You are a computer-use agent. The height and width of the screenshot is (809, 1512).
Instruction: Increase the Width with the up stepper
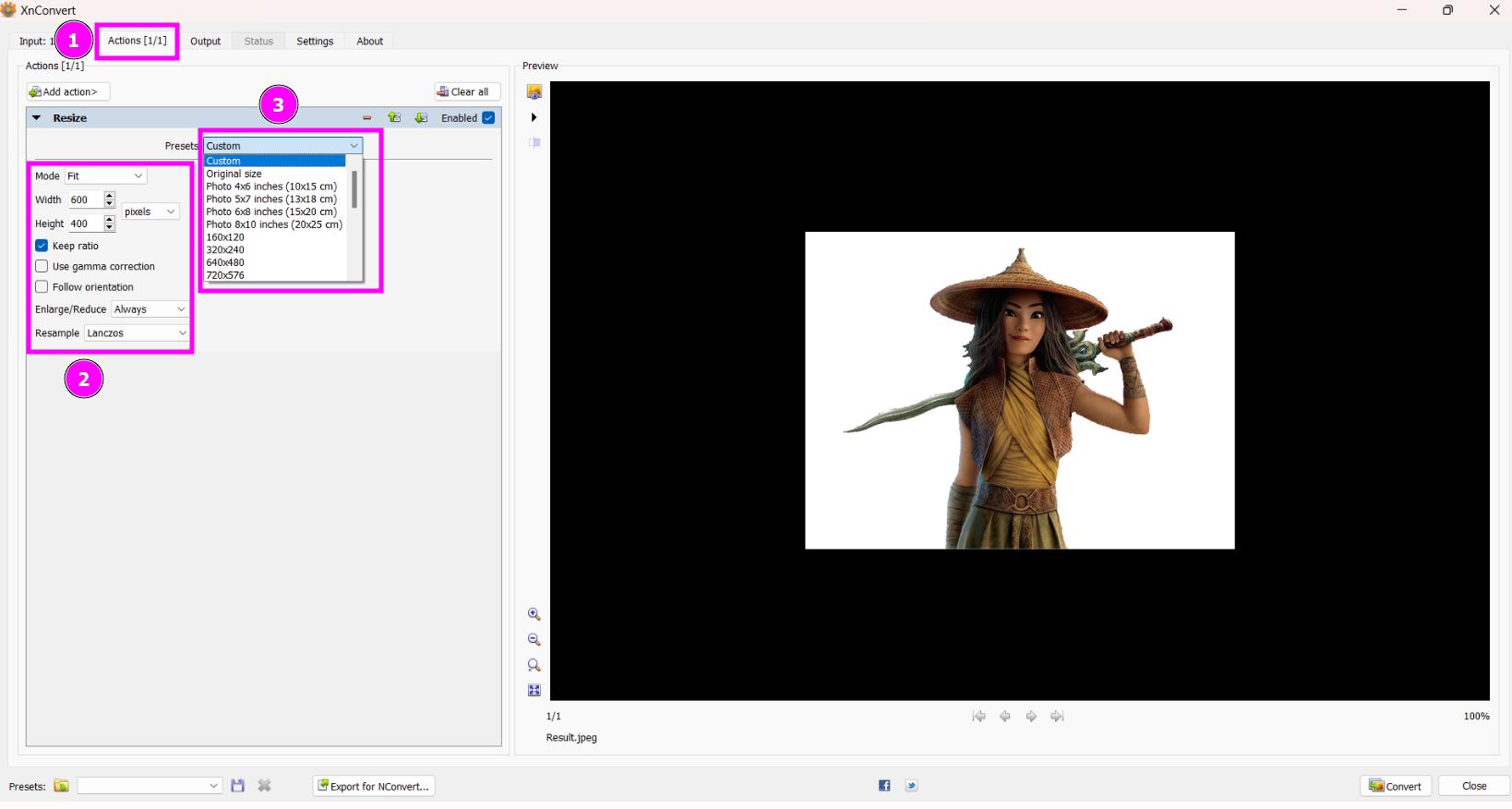click(110, 196)
